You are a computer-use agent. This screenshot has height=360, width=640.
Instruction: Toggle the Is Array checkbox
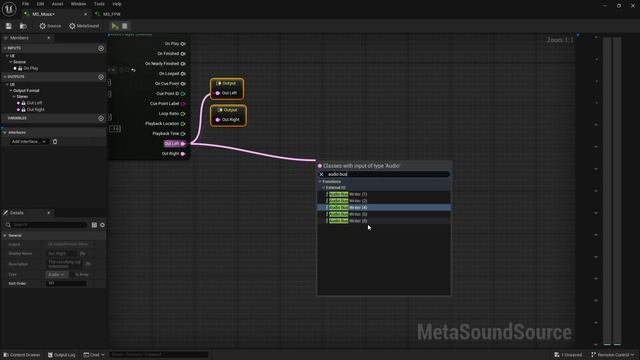click(x=72, y=275)
